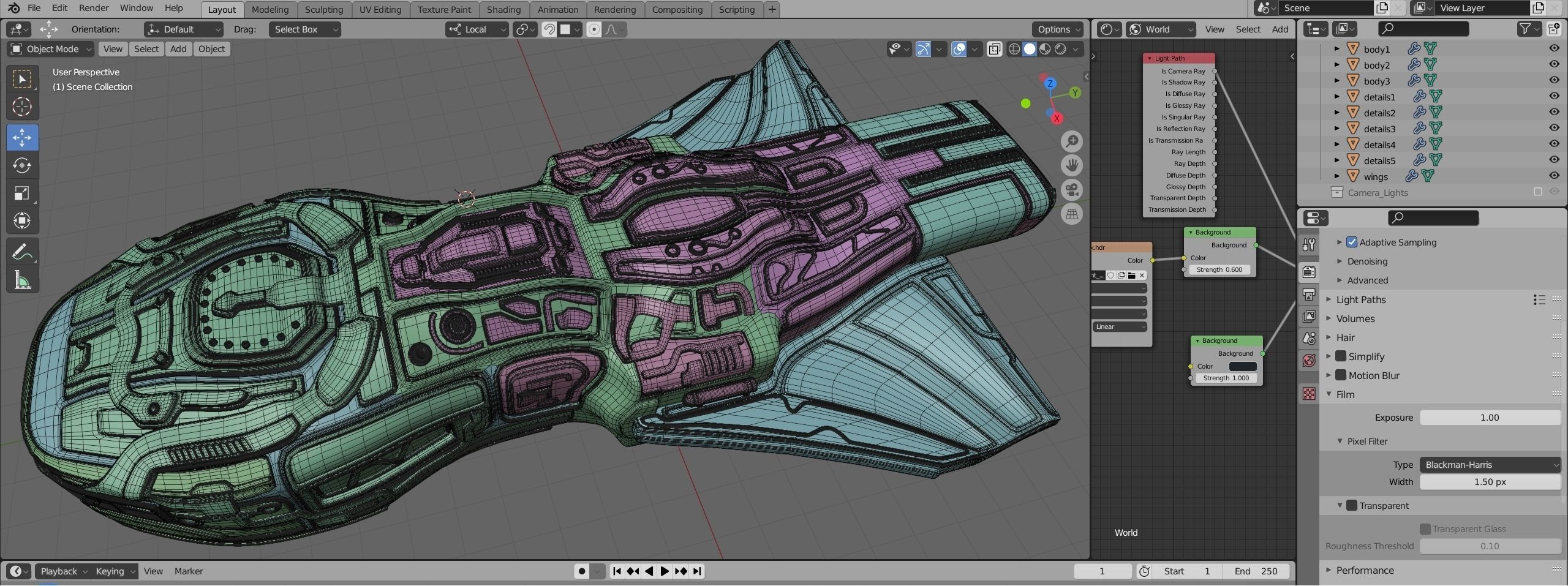
Task: Activate the Move tool
Action: click(22, 138)
